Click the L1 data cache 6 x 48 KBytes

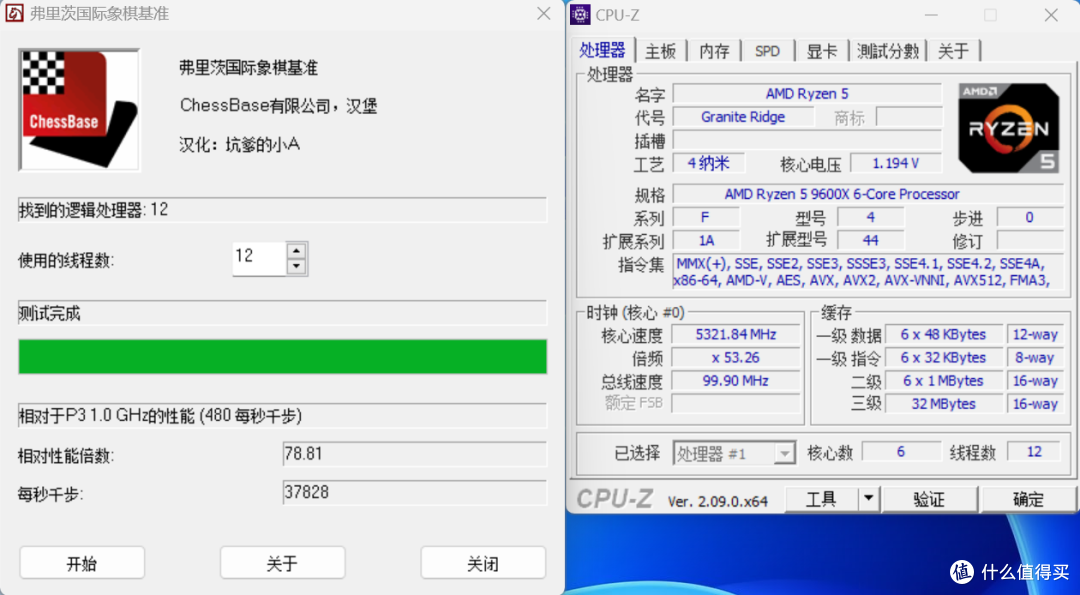point(944,335)
